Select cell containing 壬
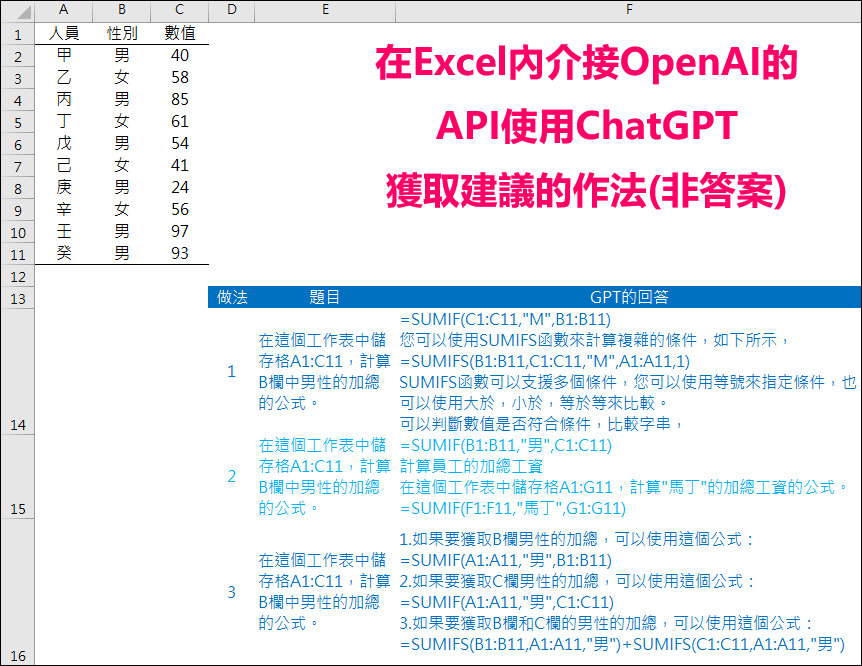The width and height of the screenshot is (862, 666). pos(64,232)
